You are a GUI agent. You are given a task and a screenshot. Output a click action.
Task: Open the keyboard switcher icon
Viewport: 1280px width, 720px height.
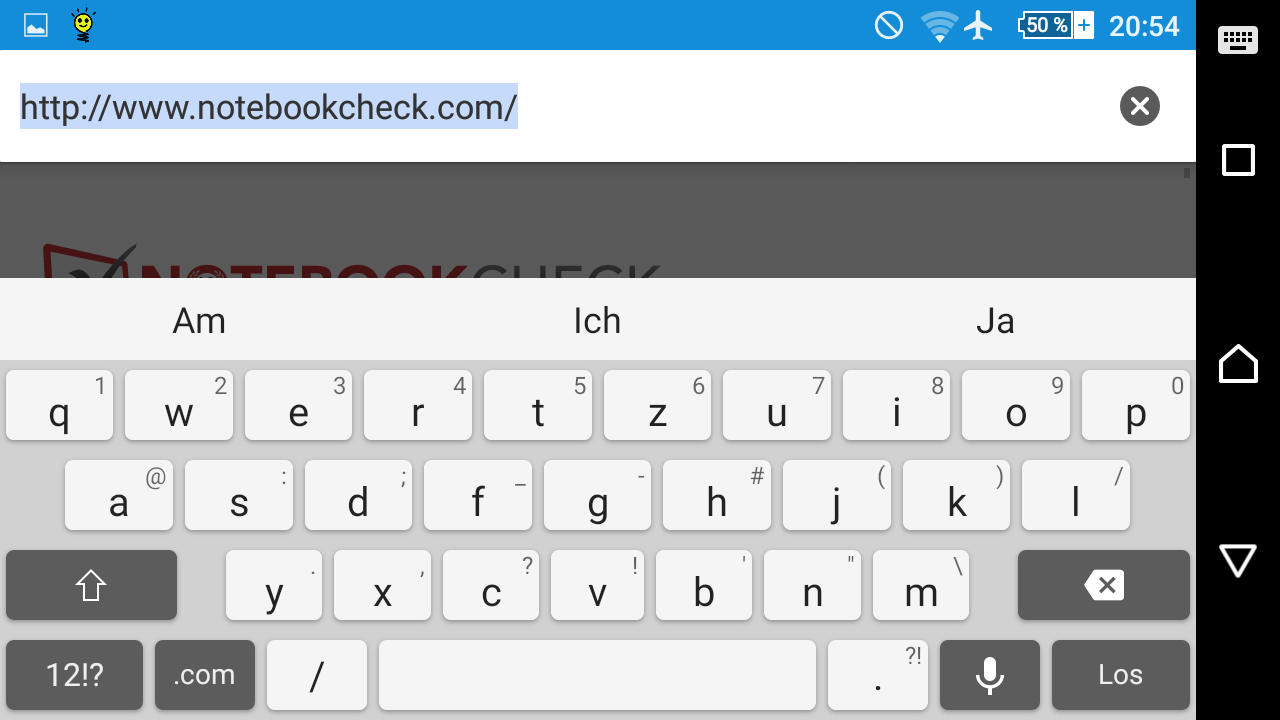tap(1238, 40)
